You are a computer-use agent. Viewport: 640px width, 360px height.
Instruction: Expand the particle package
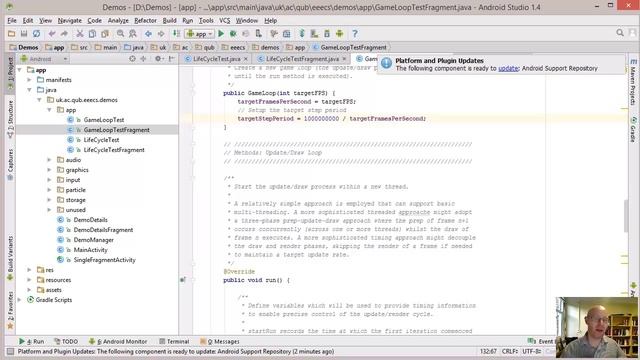[x=49, y=190]
